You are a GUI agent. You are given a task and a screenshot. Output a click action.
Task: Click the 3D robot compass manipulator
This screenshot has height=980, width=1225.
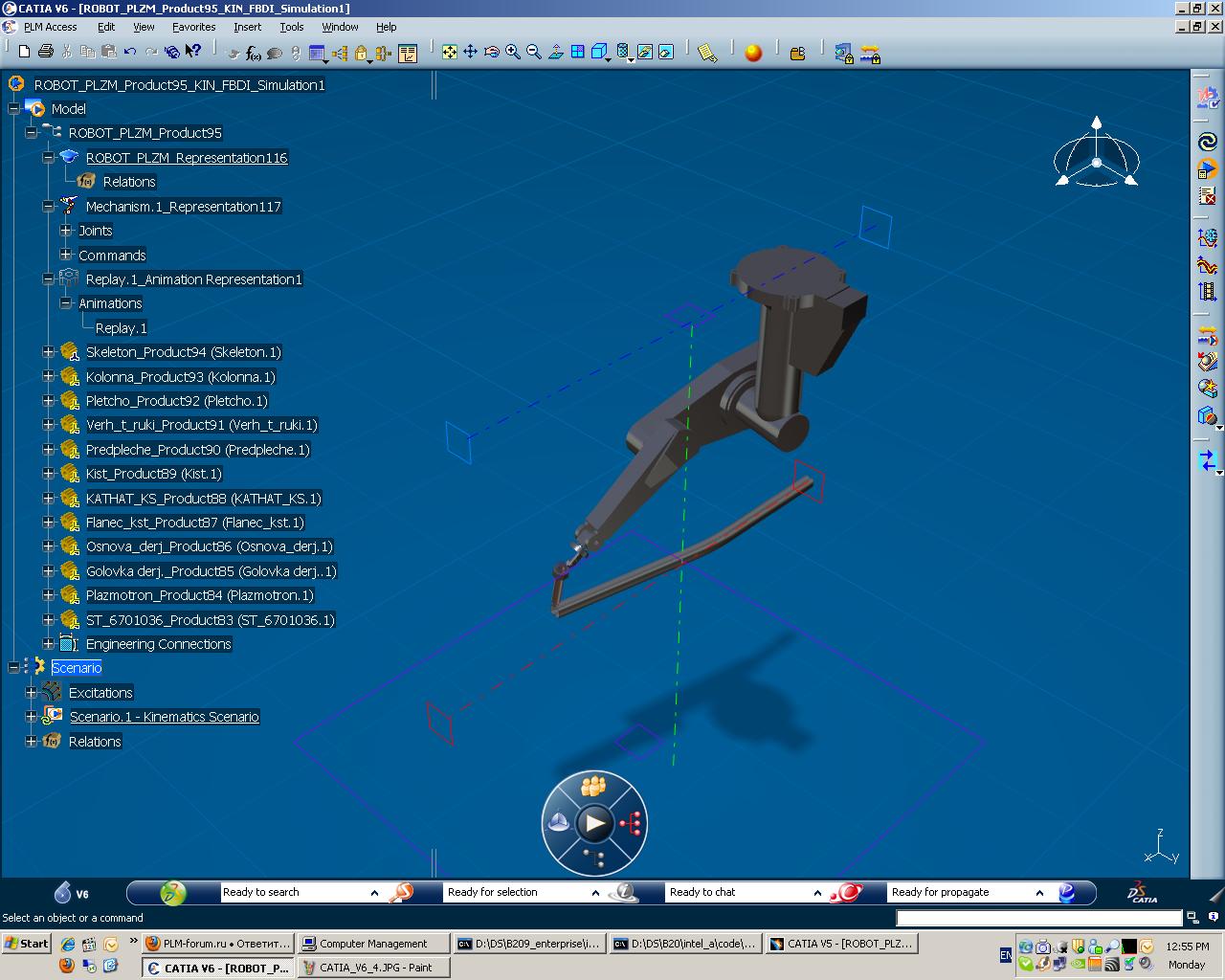[x=1097, y=153]
